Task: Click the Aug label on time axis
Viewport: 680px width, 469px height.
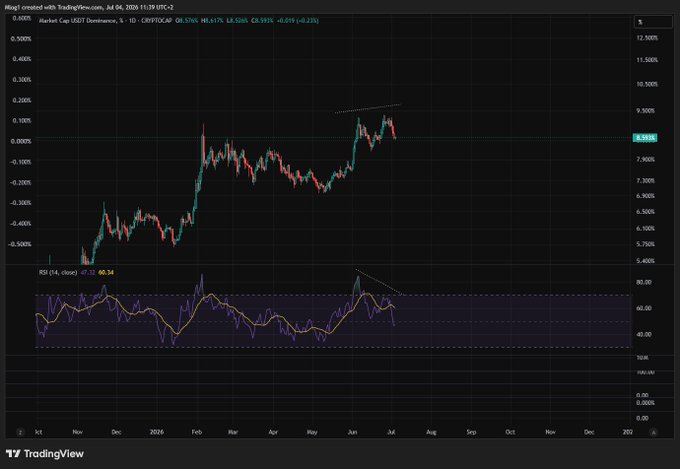Action: (431, 432)
